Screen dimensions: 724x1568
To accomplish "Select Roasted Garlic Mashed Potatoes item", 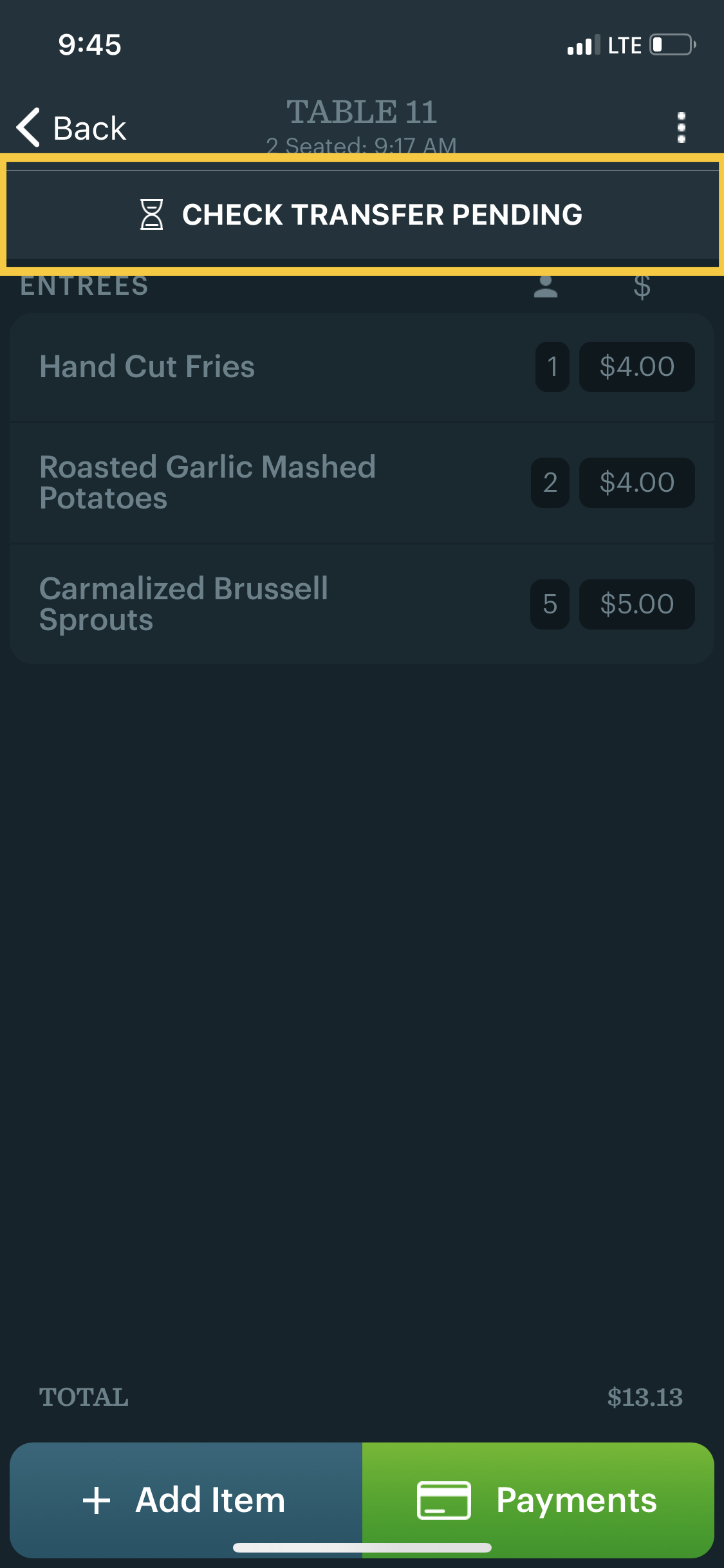I will coord(207,482).
